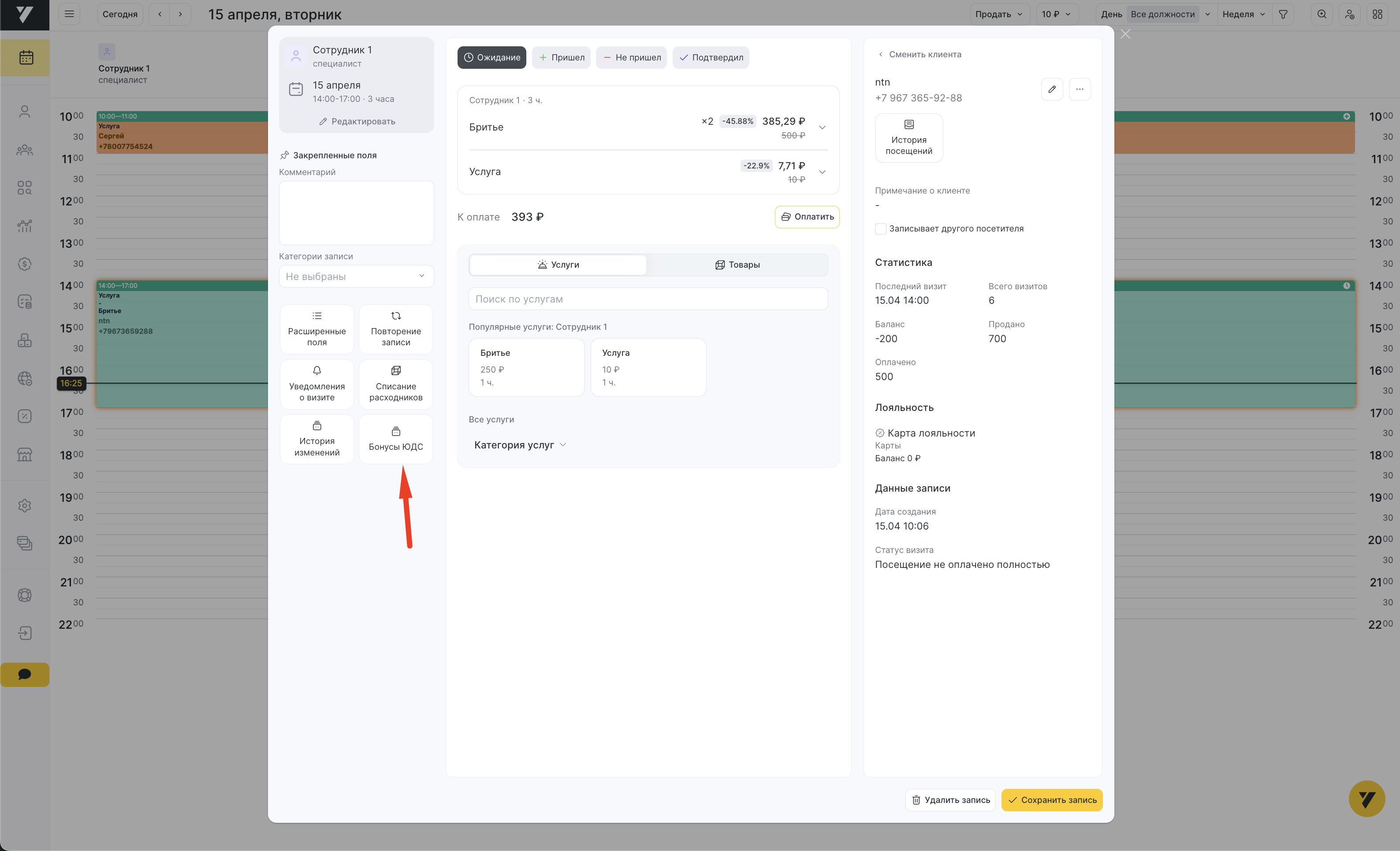Click the pencil edit client icon
Image resolution: width=1400 pixels, height=851 pixels.
coord(1052,89)
